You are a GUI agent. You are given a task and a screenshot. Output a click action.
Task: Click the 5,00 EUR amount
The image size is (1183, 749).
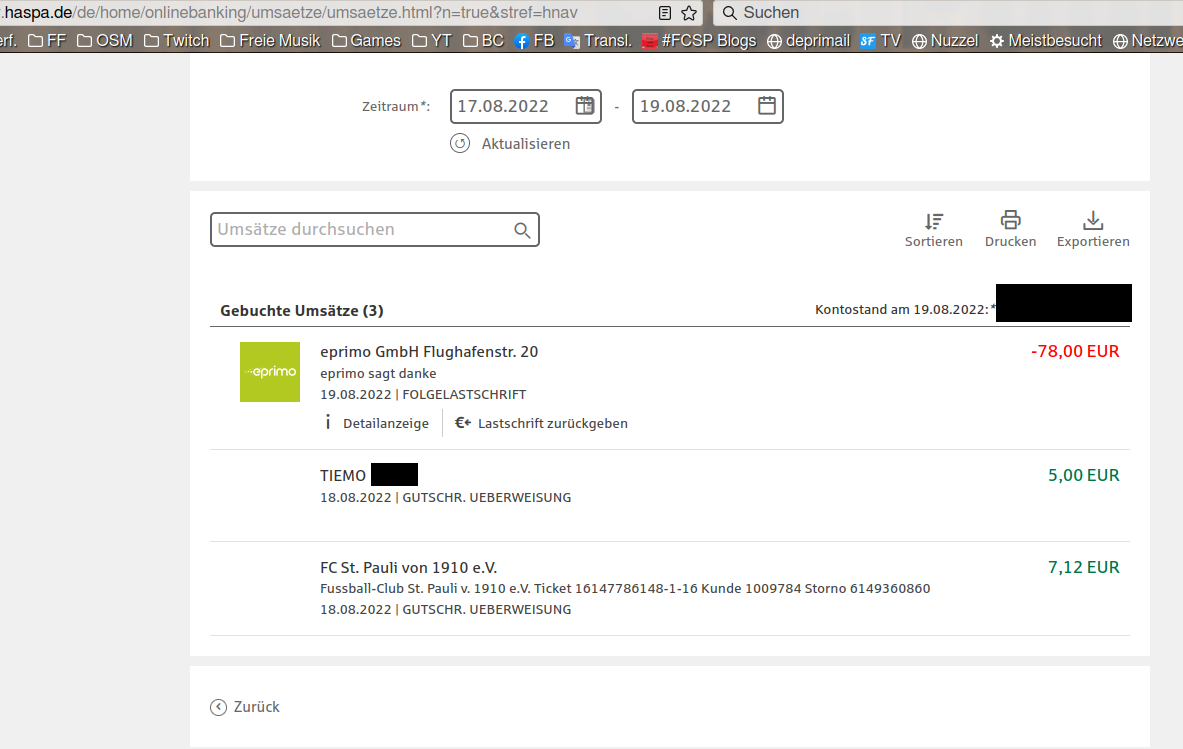1083,475
